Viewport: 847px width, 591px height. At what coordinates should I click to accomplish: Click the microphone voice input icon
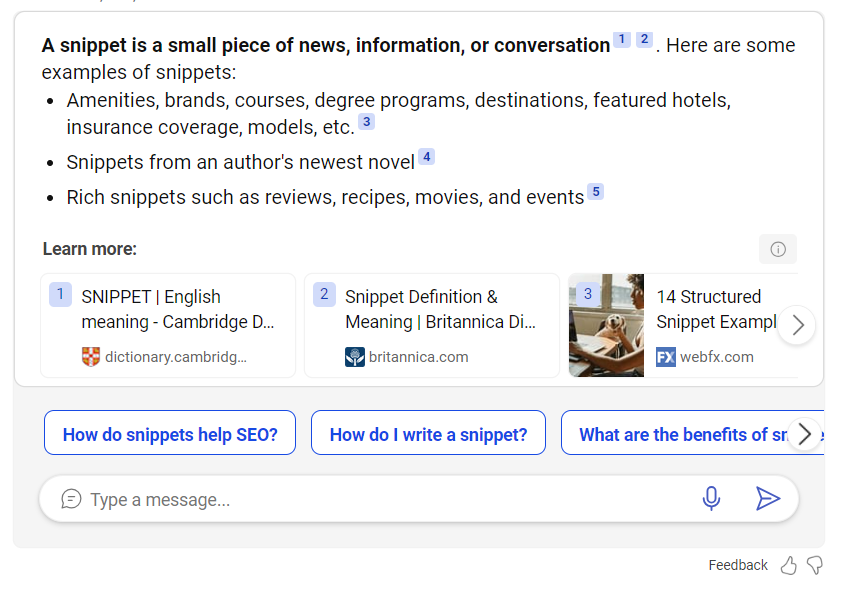(711, 498)
